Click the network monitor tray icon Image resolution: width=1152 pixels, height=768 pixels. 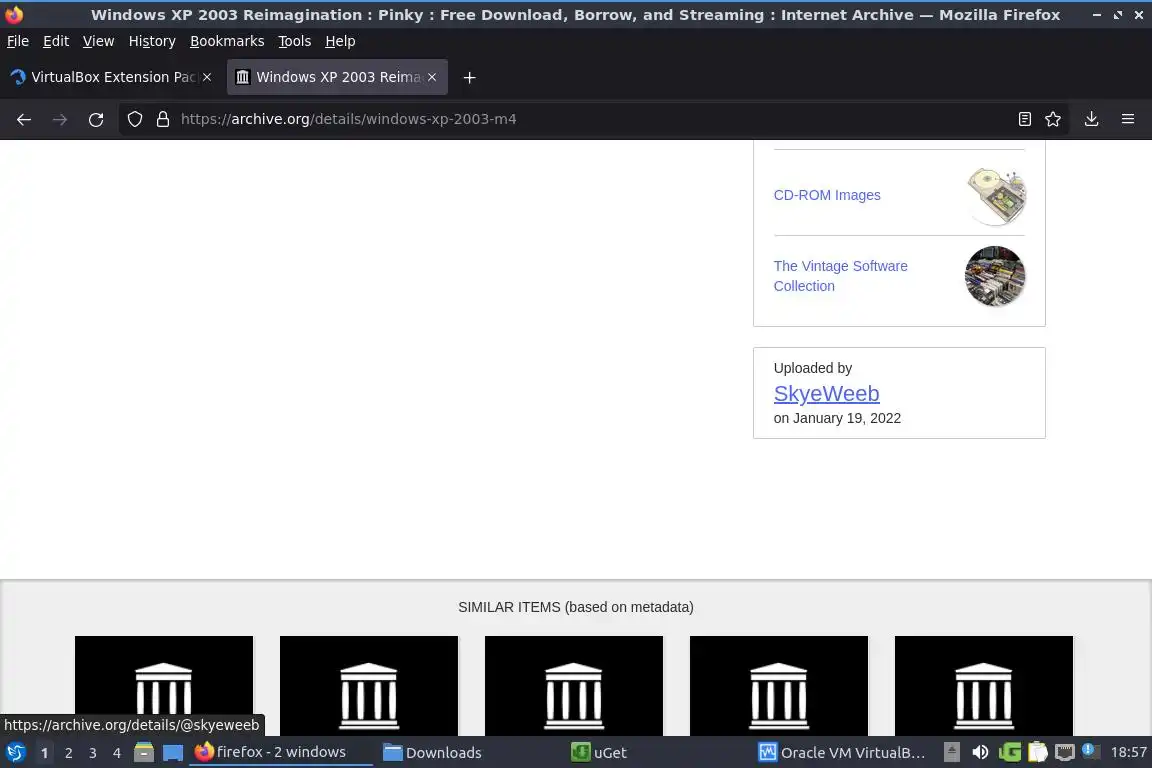coord(1065,753)
